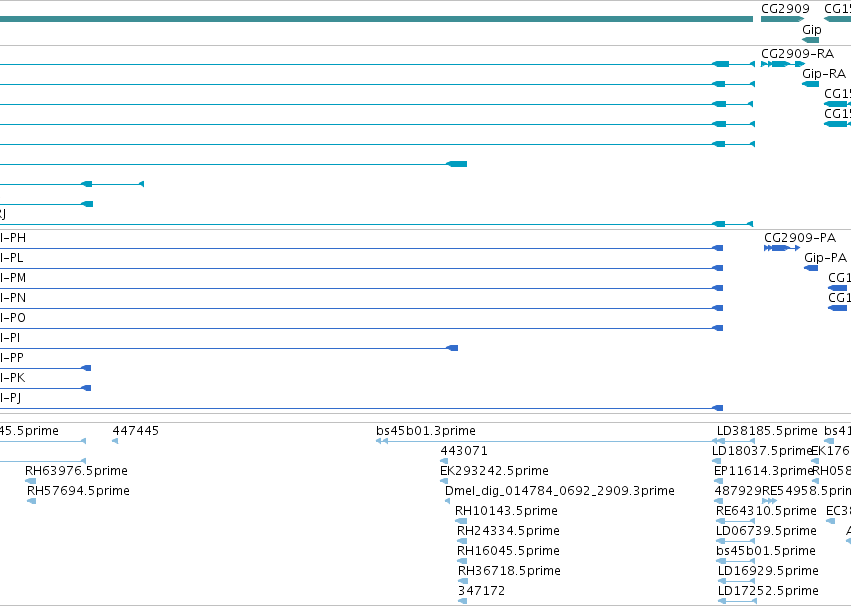Image resolution: width=851 pixels, height=606 pixels.
Task: Click the Gip gene arrow glyph
Action: coord(810,40)
